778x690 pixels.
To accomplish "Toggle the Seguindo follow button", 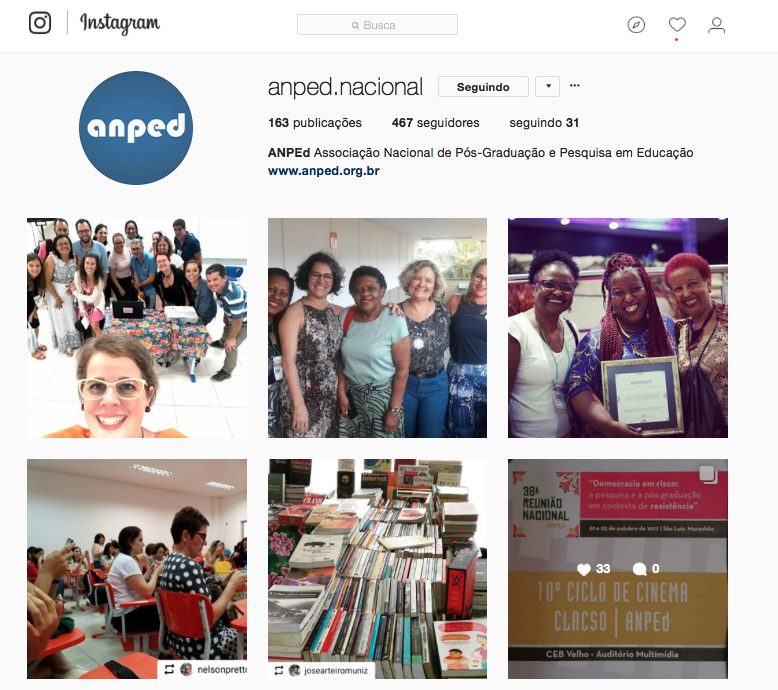I will point(483,87).
